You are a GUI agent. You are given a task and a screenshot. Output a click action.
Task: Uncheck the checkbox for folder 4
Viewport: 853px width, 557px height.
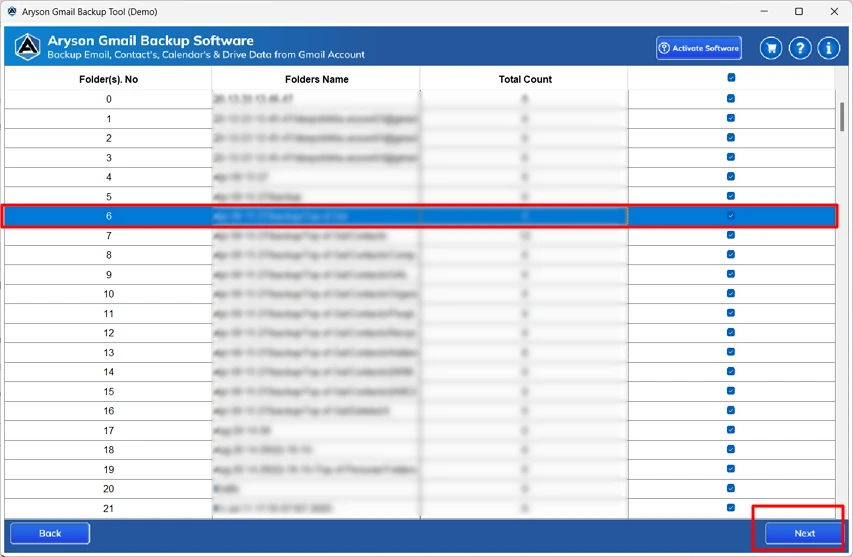731,176
